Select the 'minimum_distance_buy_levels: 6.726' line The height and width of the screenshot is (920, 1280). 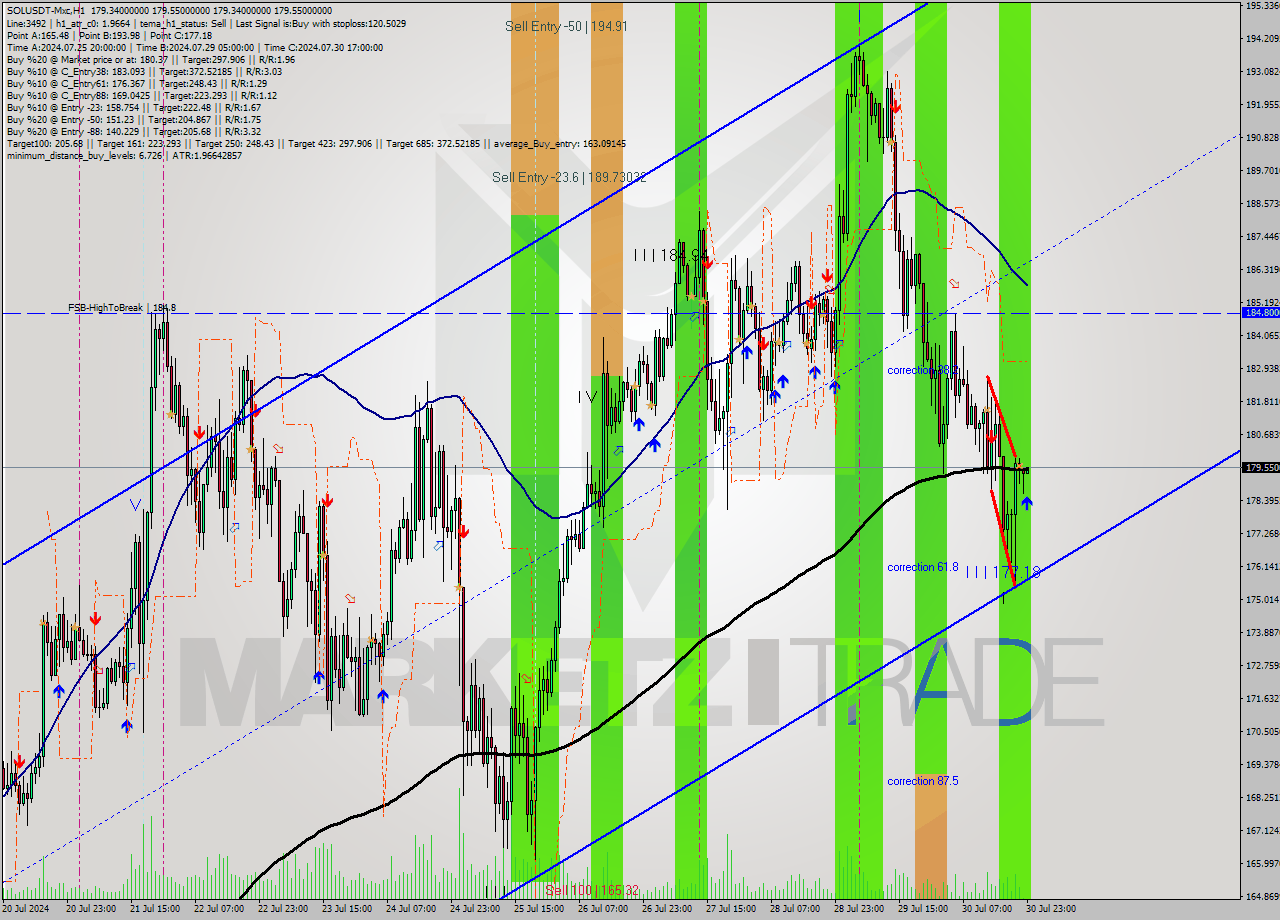click(124, 155)
